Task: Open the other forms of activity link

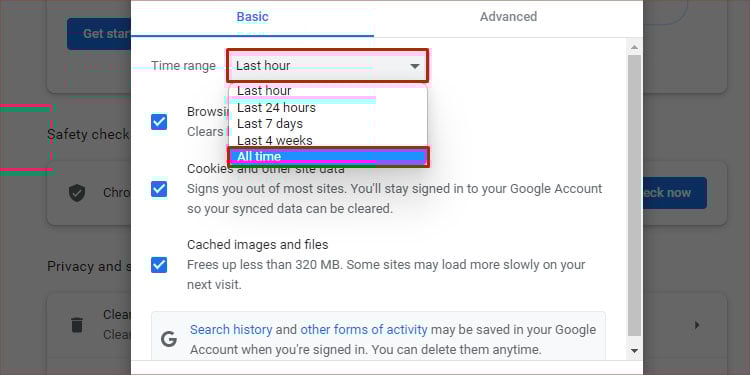Action: click(x=364, y=330)
